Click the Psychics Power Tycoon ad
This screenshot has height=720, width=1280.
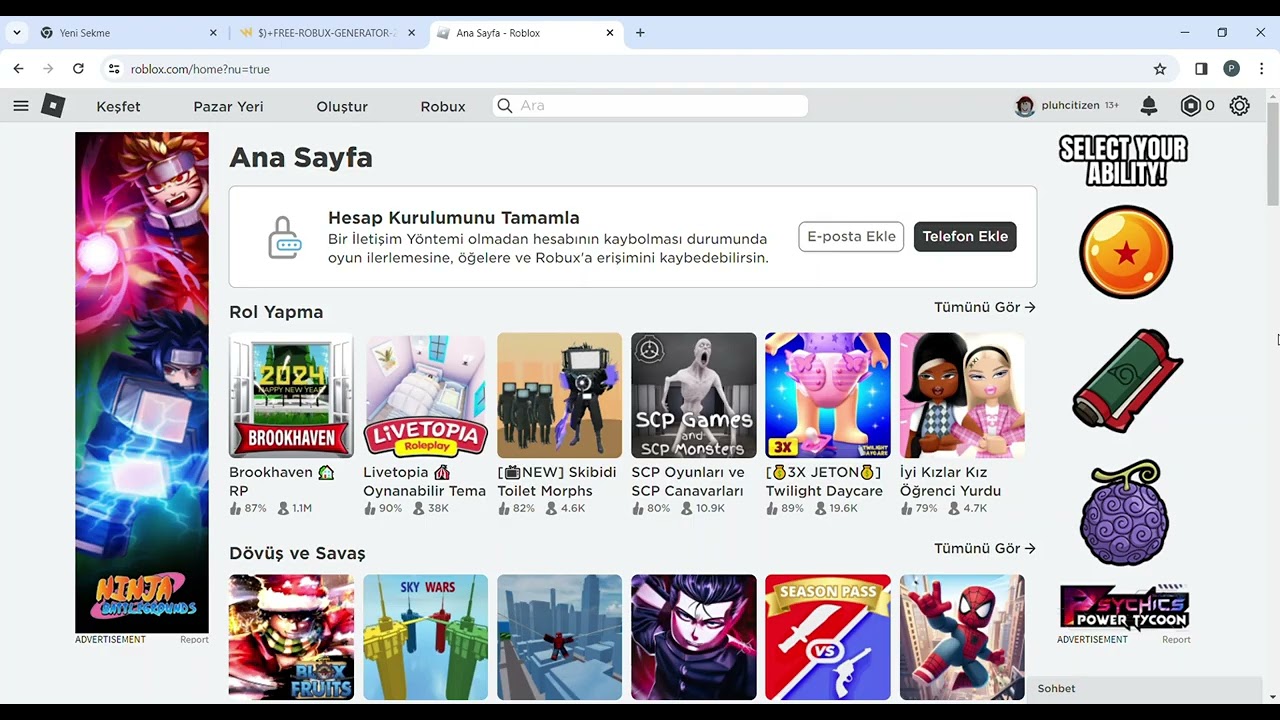1124,382
